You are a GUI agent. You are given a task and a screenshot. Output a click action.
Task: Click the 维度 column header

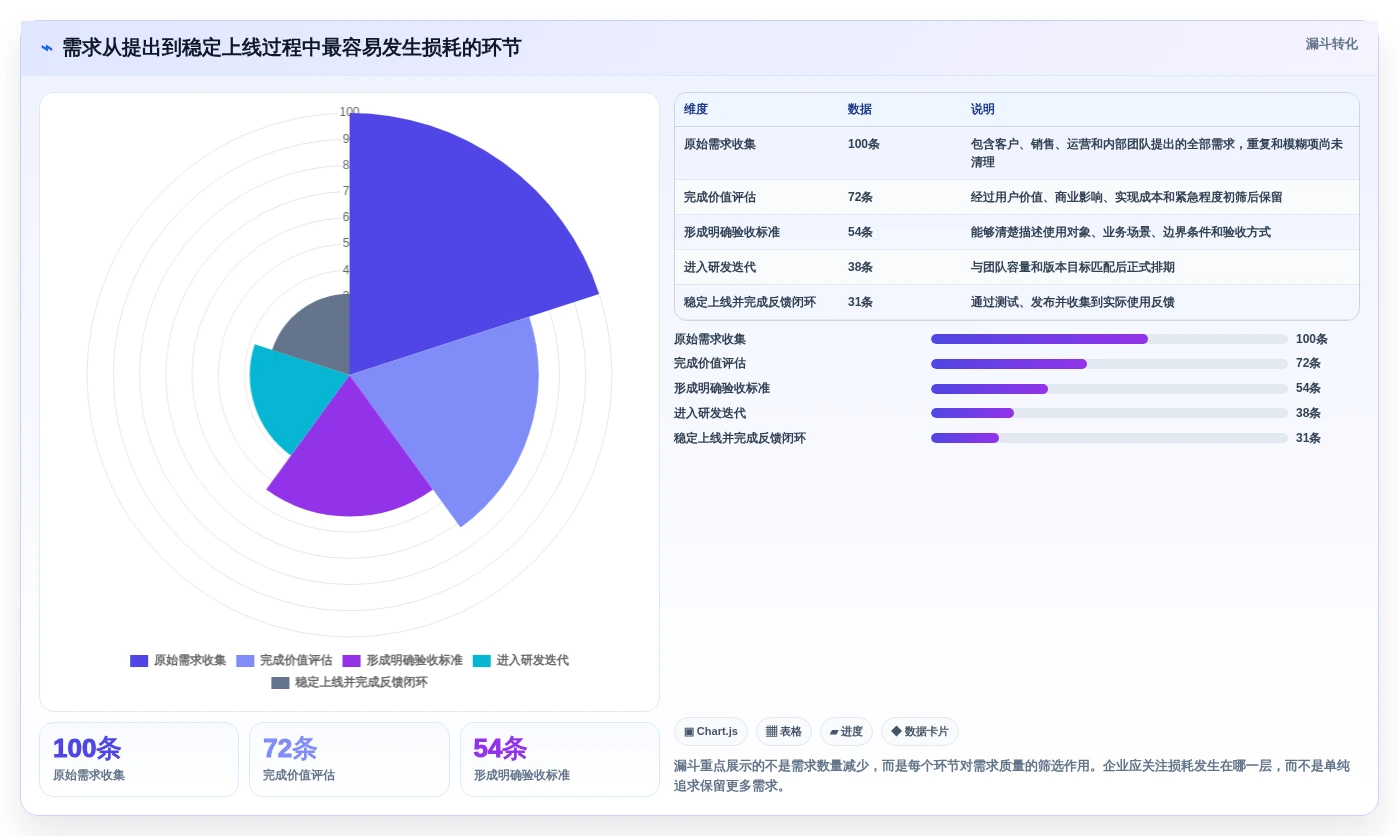pyautogui.click(x=696, y=109)
